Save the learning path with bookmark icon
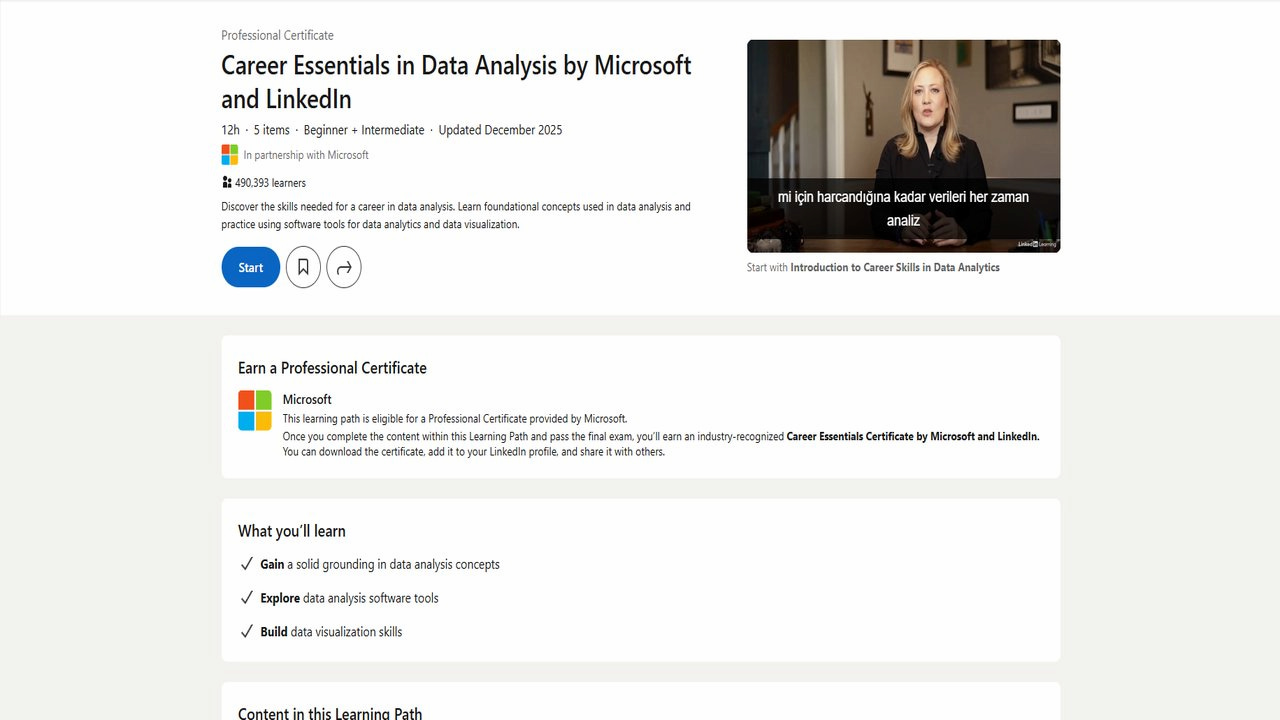Viewport: 1280px width, 720px height. click(x=303, y=267)
